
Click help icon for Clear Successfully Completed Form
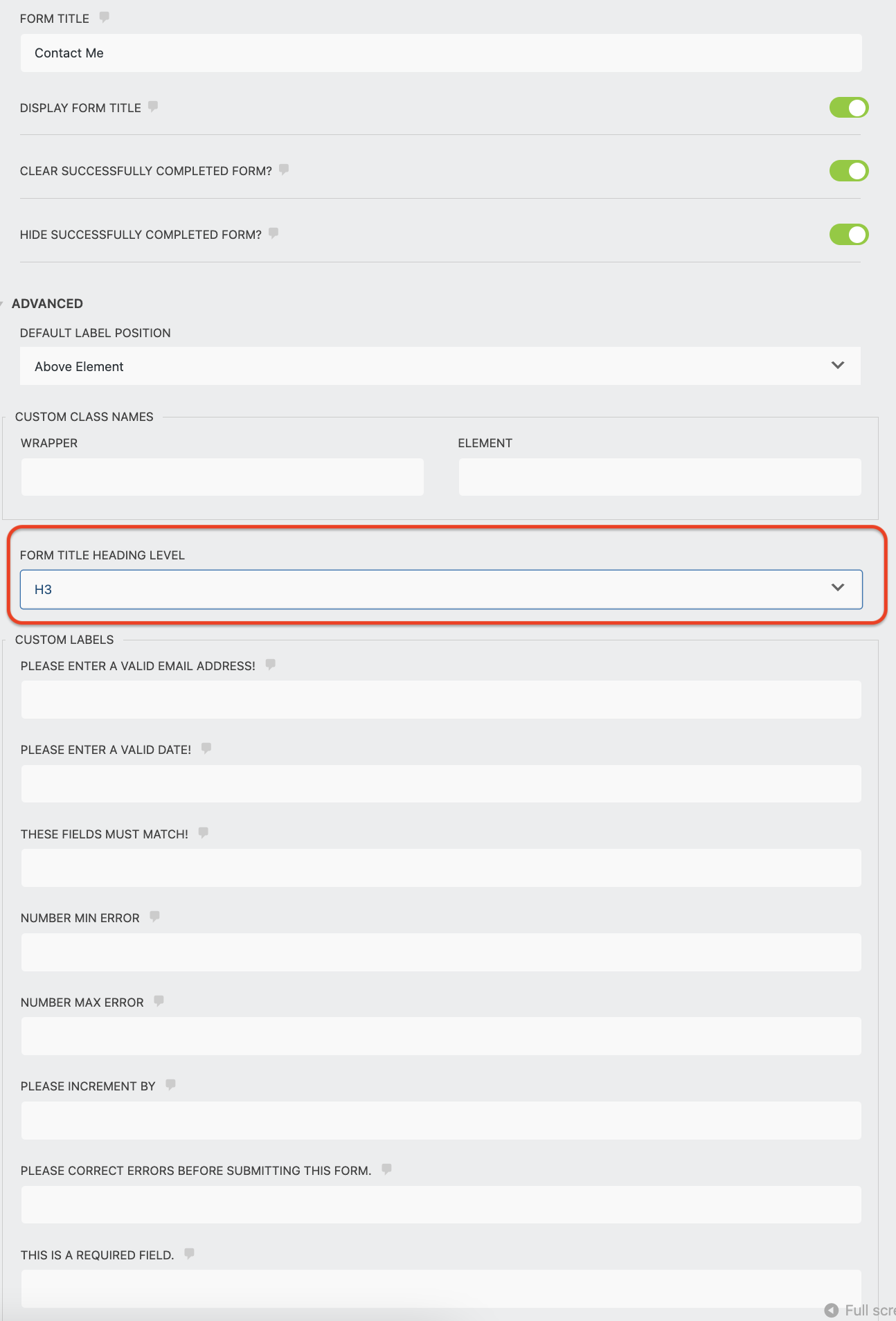click(284, 170)
